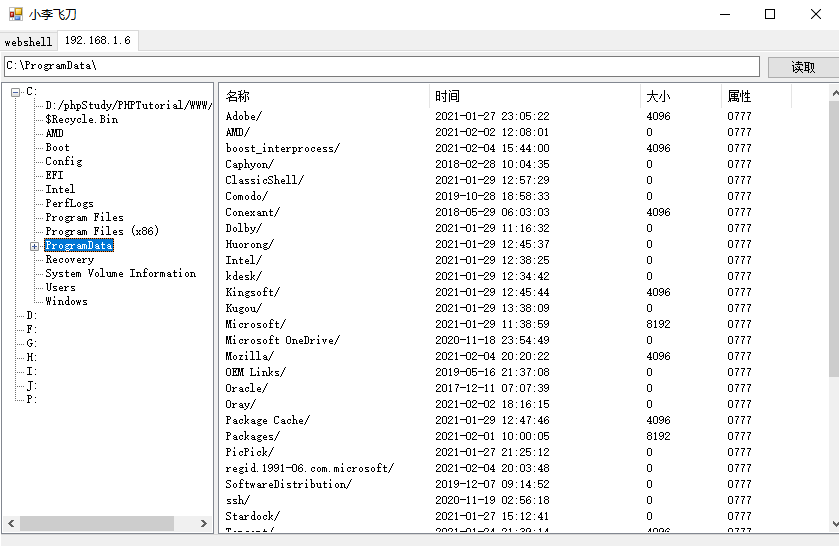Collapse the C: drive tree node
This screenshot has width=839, height=546.
(x=16, y=92)
